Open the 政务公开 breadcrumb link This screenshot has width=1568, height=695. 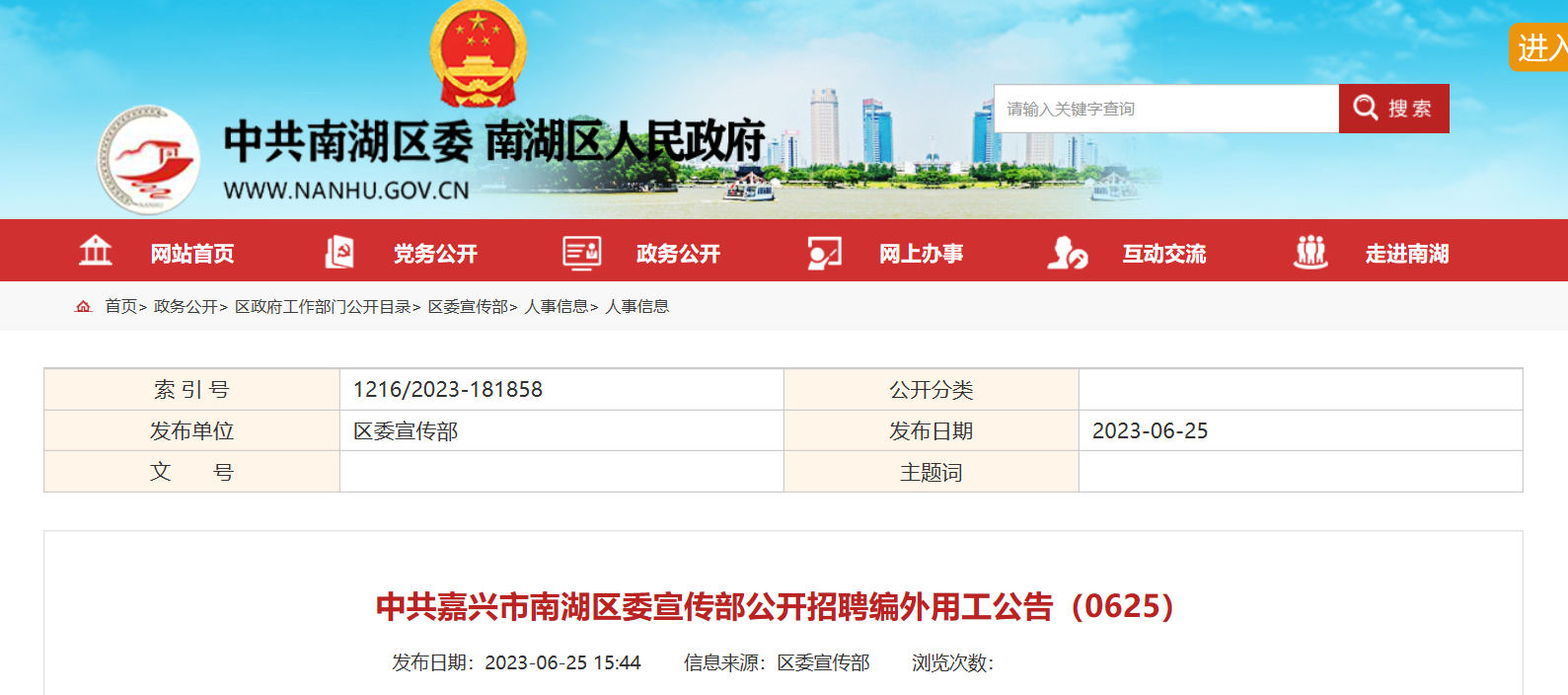click(x=186, y=307)
